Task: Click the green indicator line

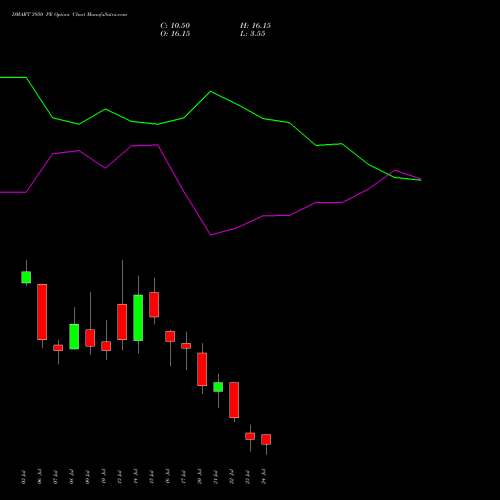Action: [210, 91]
